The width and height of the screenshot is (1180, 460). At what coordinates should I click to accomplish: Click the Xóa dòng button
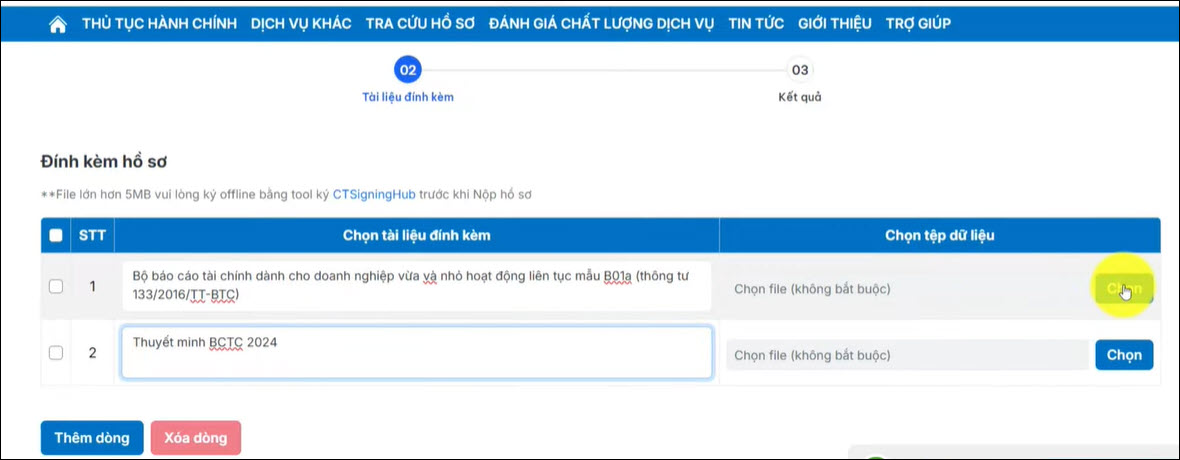click(x=196, y=438)
